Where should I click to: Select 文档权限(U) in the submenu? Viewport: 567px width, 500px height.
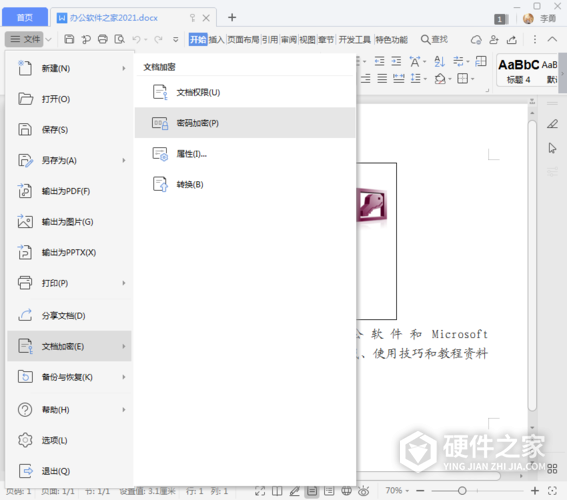point(245,92)
